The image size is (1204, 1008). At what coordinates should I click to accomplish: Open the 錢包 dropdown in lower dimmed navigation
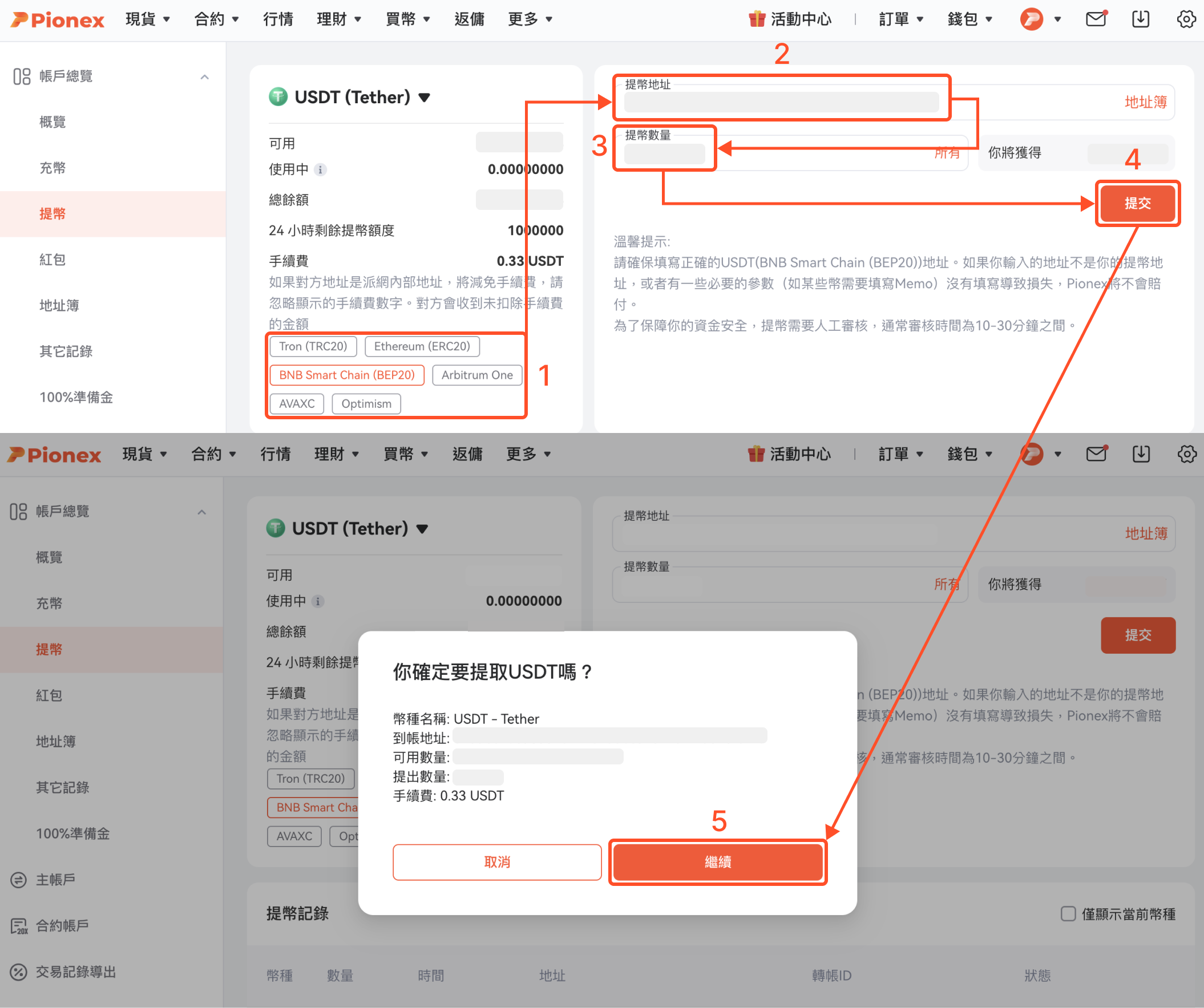pos(969,455)
